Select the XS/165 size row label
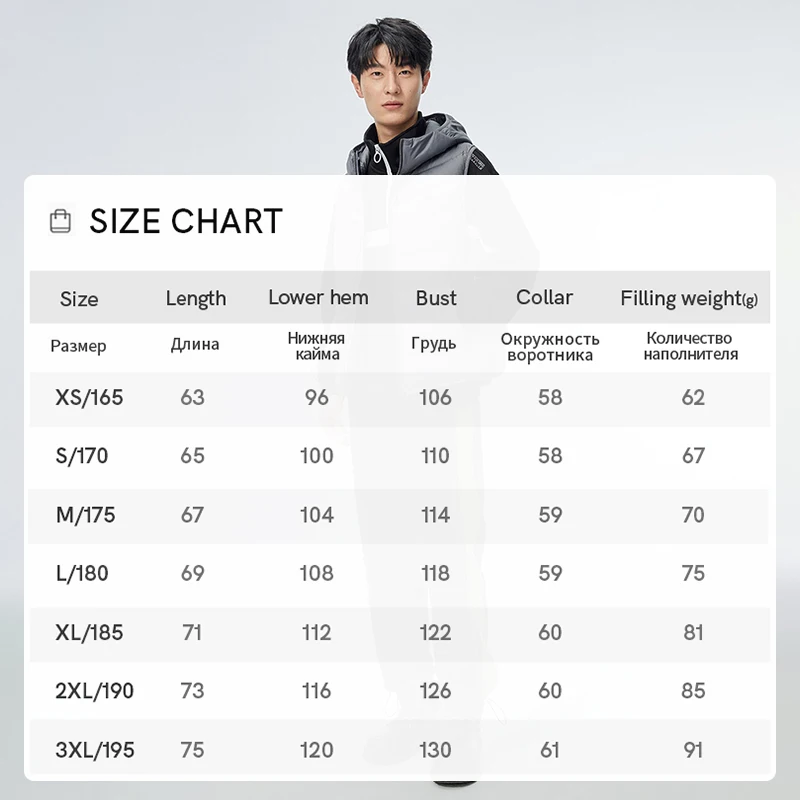Viewport: 800px width, 800px height. [x=89, y=397]
